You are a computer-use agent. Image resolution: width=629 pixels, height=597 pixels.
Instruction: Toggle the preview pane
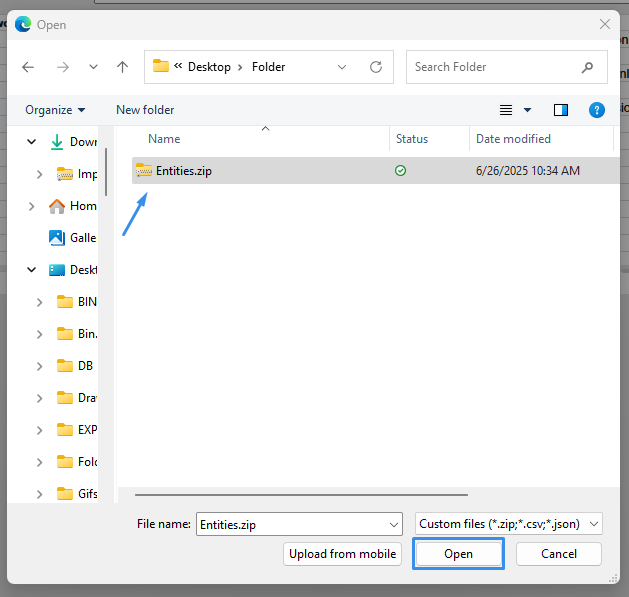tap(561, 110)
